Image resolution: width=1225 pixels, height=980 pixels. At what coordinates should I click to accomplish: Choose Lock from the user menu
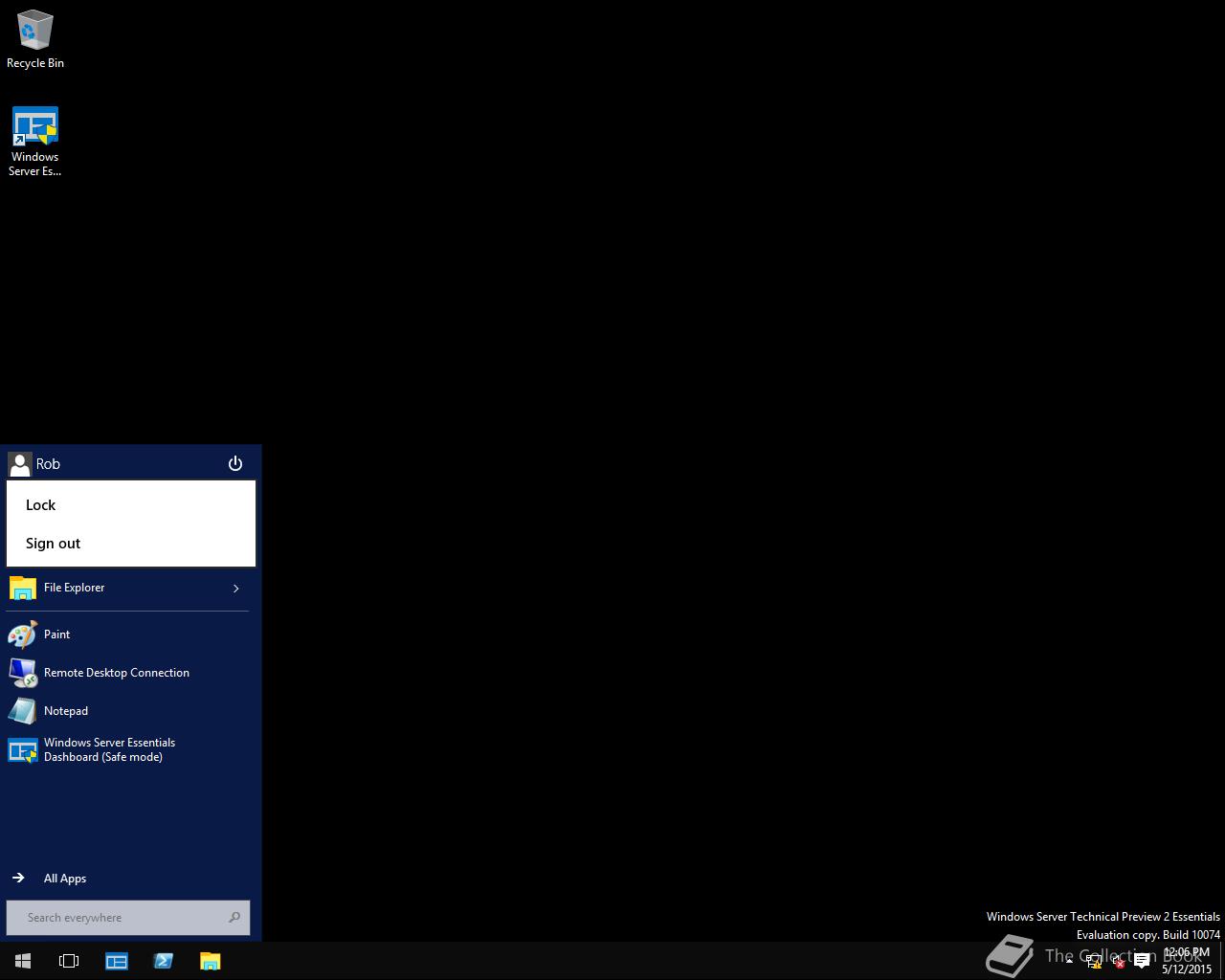[131, 505]
